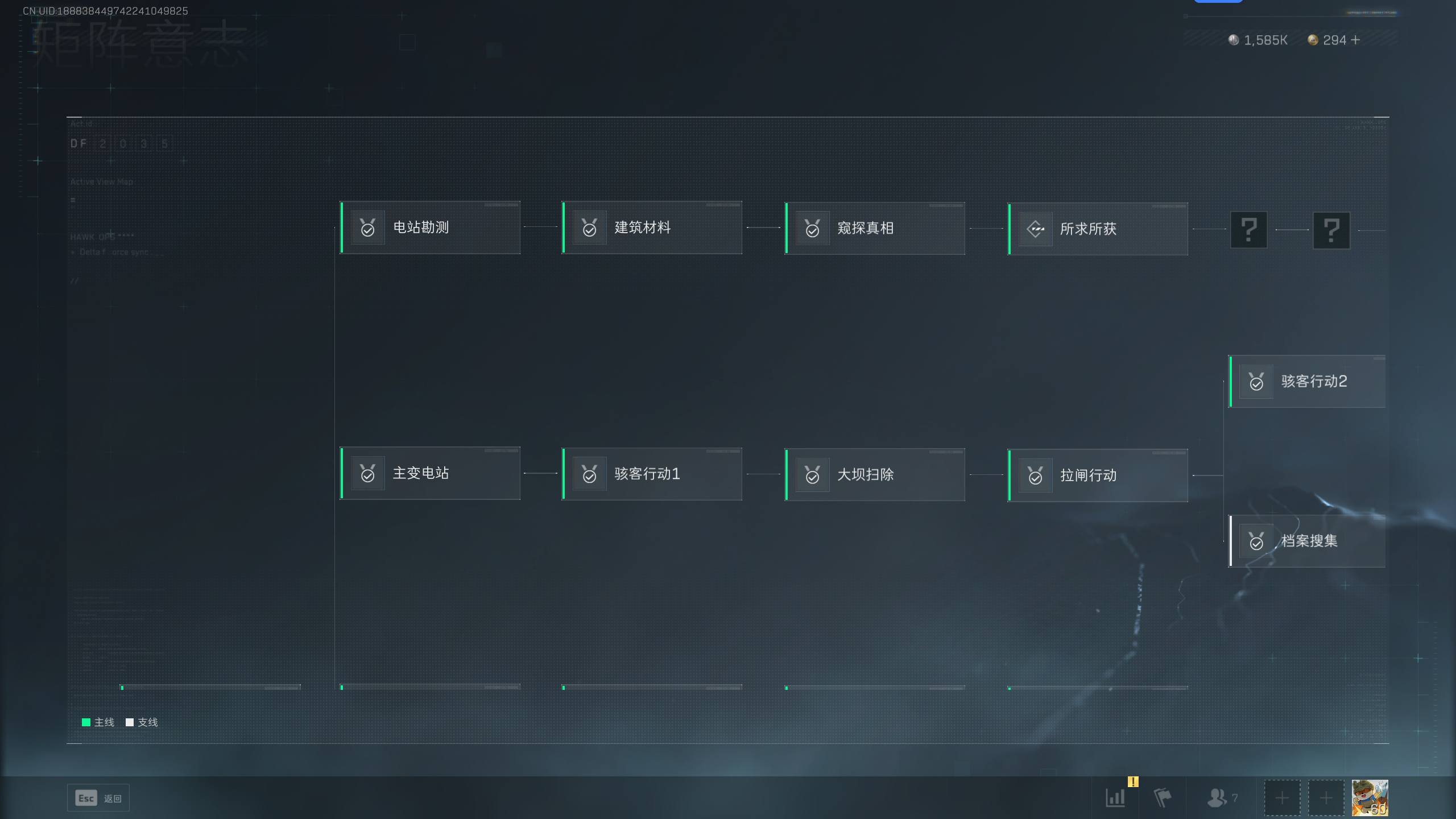1456x819 pixels.
Task: Click the green 主线 legend swatch
Action: click(86, 722)
